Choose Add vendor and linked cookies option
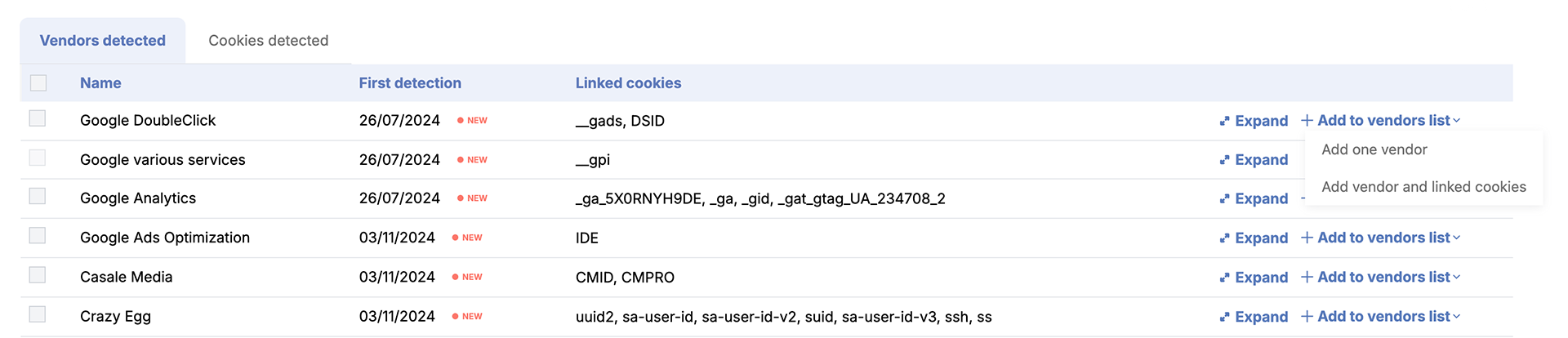 [x=1423, y=187]
